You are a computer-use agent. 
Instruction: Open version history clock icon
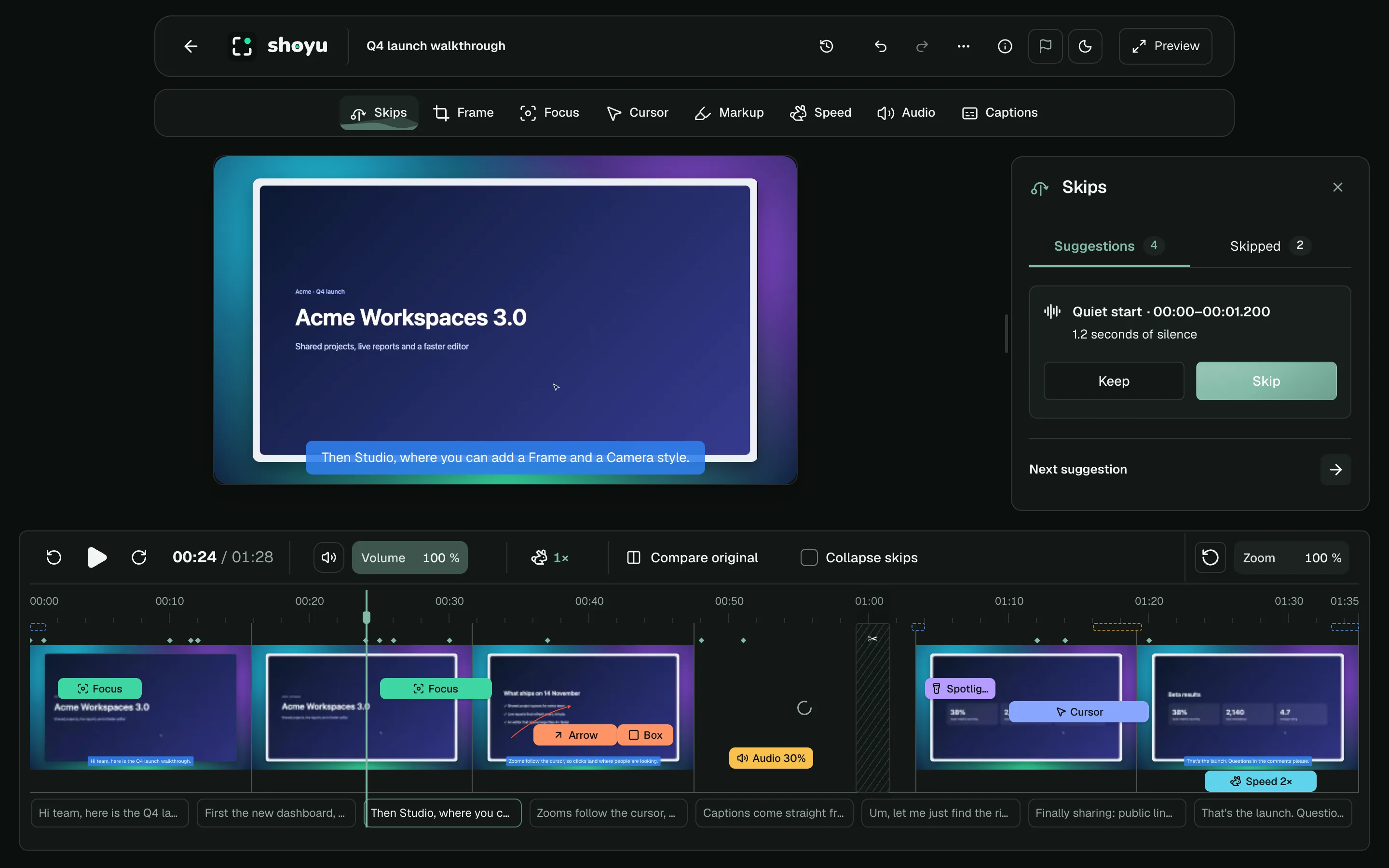pos(826,46)
